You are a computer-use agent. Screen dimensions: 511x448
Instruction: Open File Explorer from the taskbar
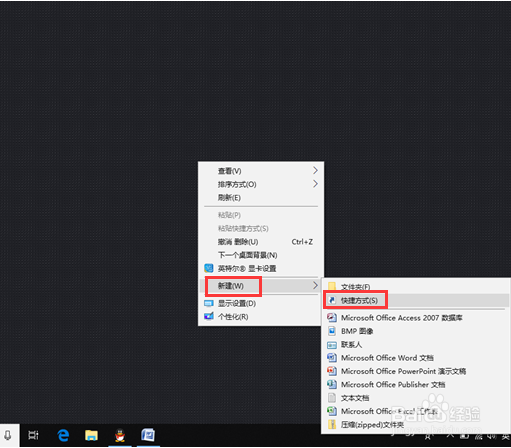(91, 435)
